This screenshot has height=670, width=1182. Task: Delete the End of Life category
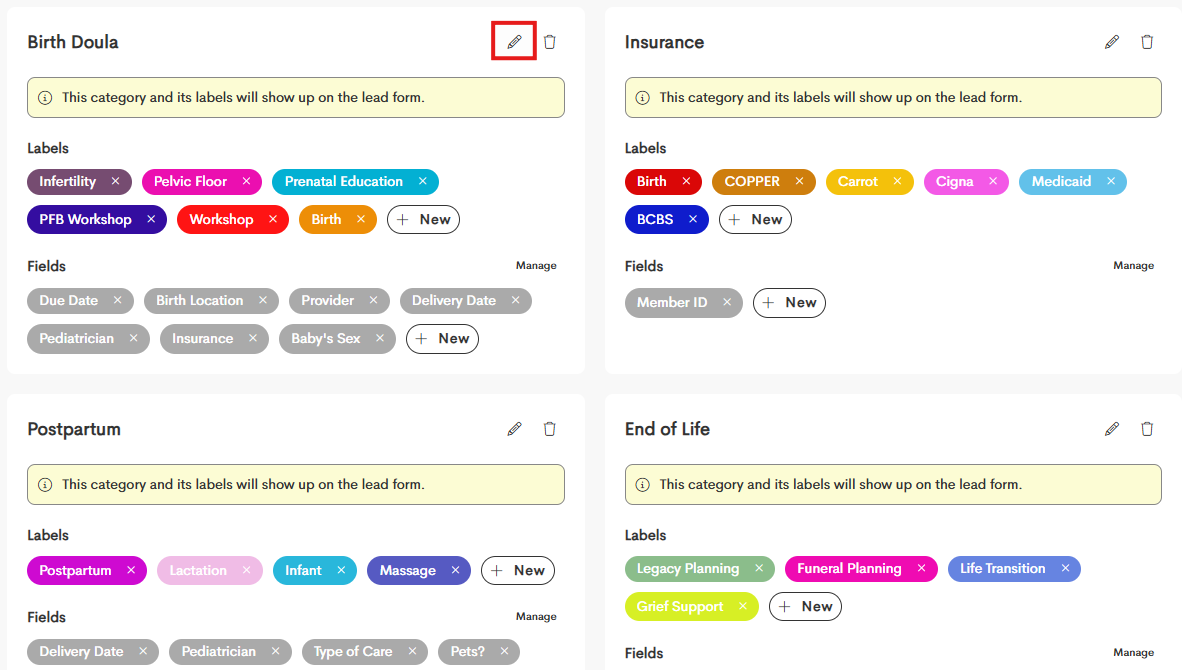pyautogui.click(x=1147, y=429)
